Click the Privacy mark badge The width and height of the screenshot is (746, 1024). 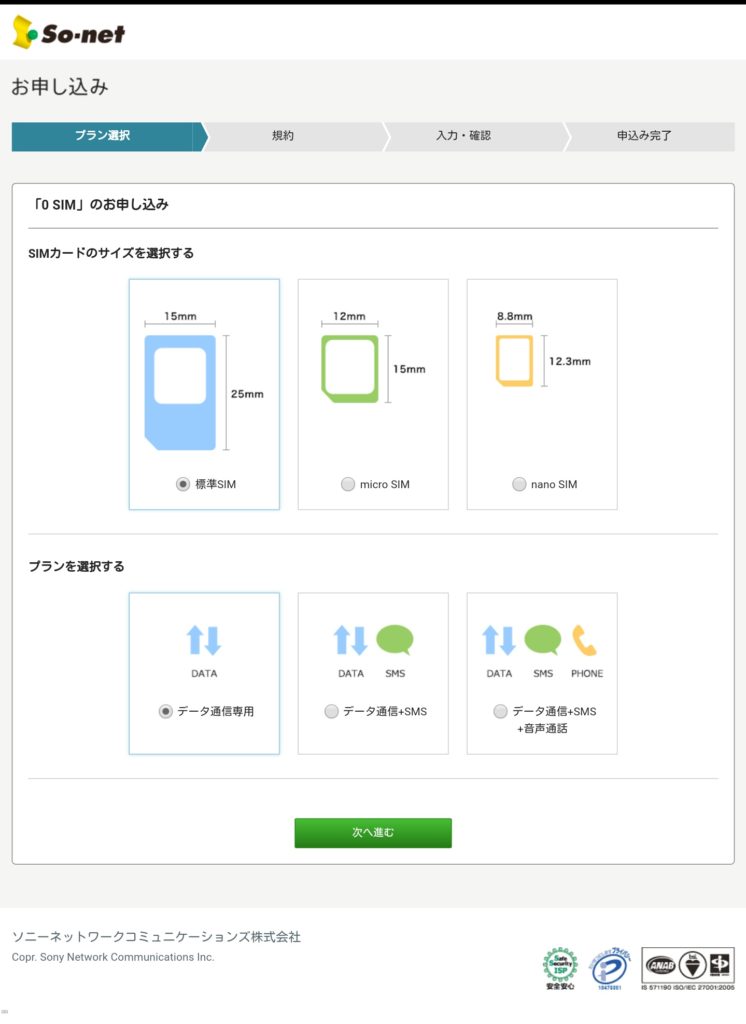(x=609, y=968)
